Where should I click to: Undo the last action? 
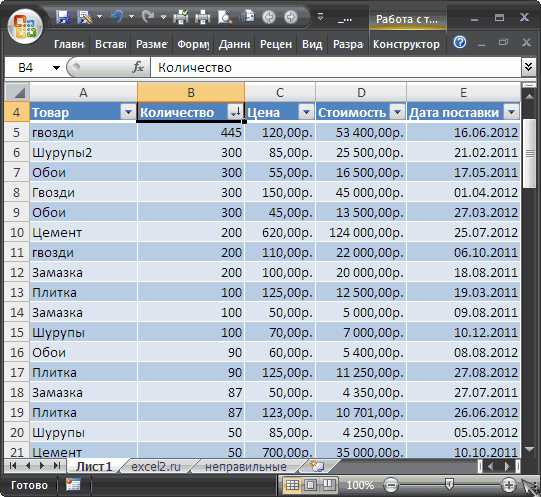pos(118,16)
